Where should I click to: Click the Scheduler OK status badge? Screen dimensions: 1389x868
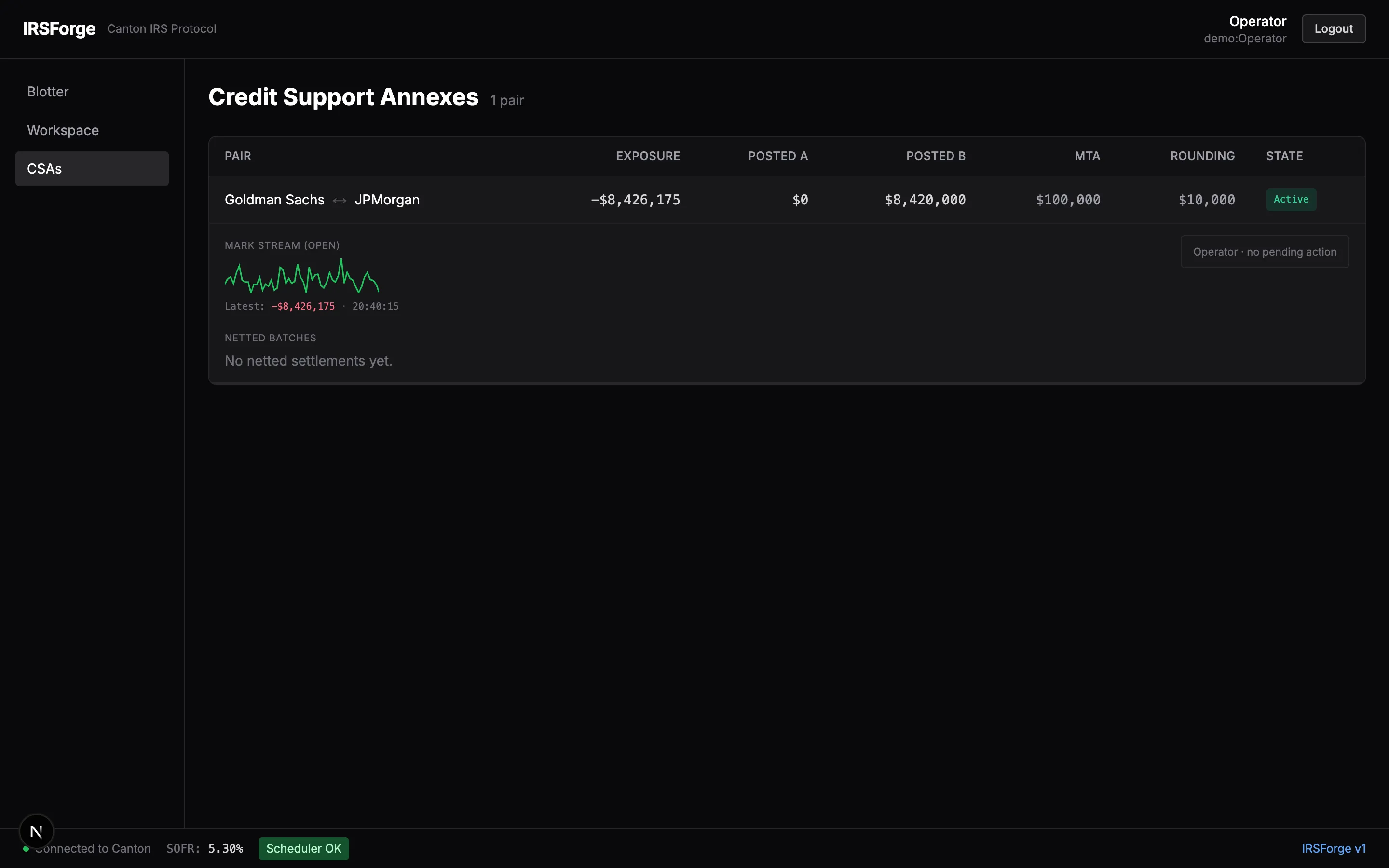click(303, 848)
